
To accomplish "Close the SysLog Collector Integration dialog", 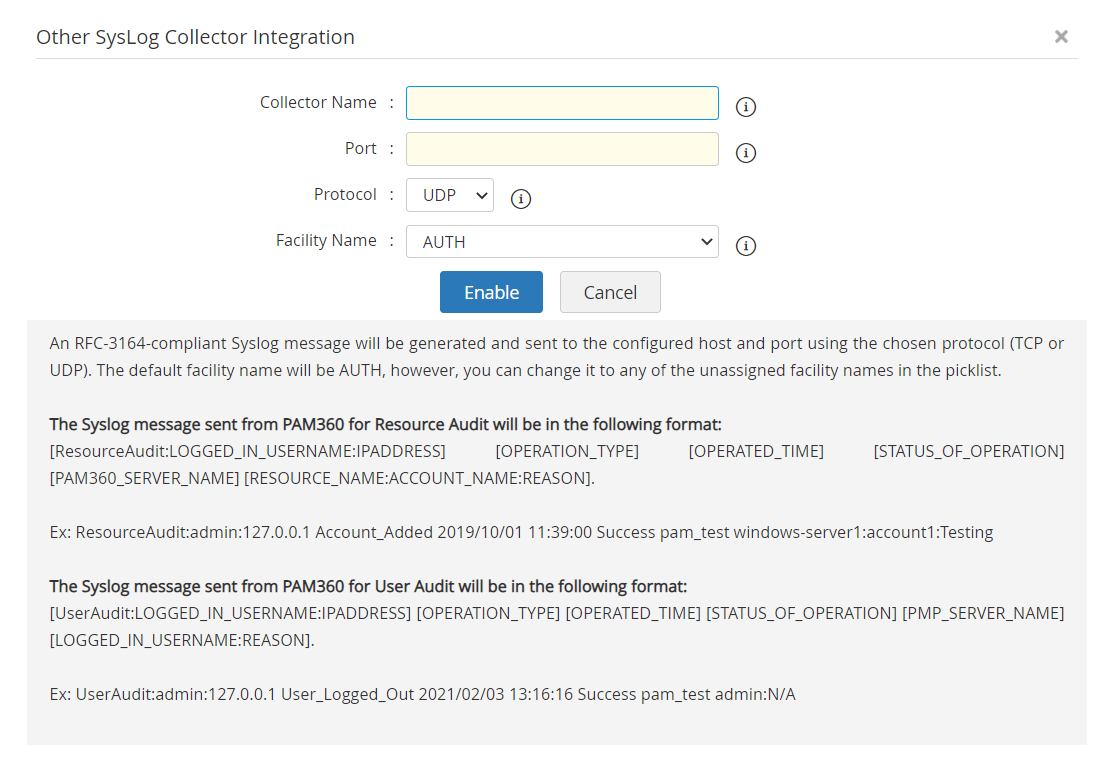I will pos(1061,37).
